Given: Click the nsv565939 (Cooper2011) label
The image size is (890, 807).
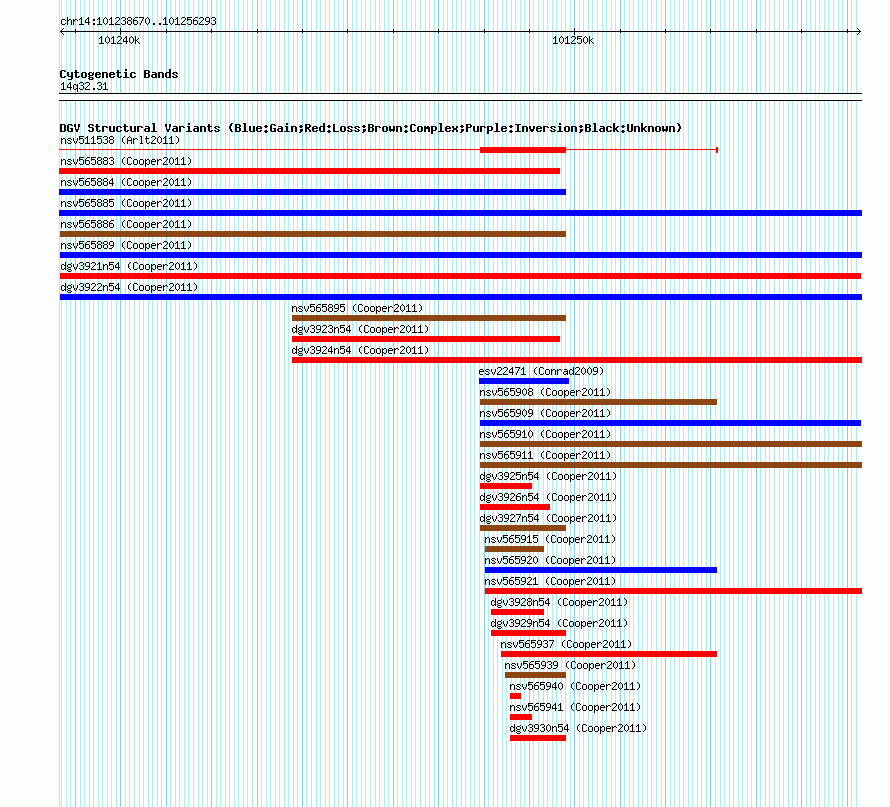Looking at the screenshot, I should click(570, 665).
